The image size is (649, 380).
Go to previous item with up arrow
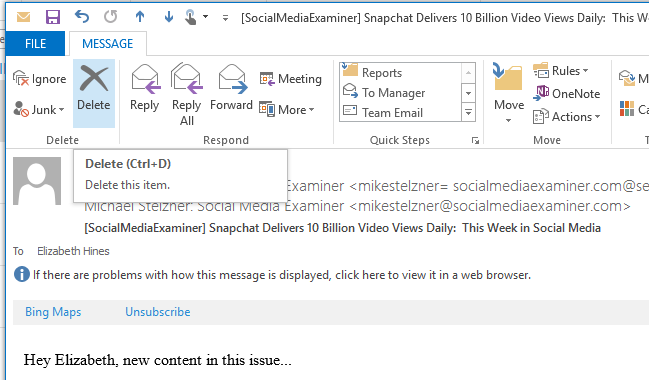pos(140,17)
